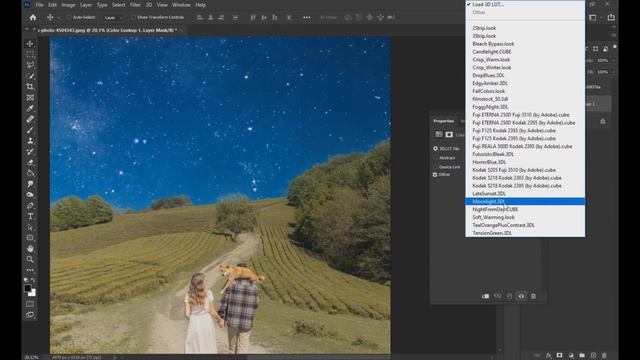Viewport: 640px width, 360px height.
Task: Switch to the Properties panel tab
Action: pyautogui.click(x=444, y=121)
